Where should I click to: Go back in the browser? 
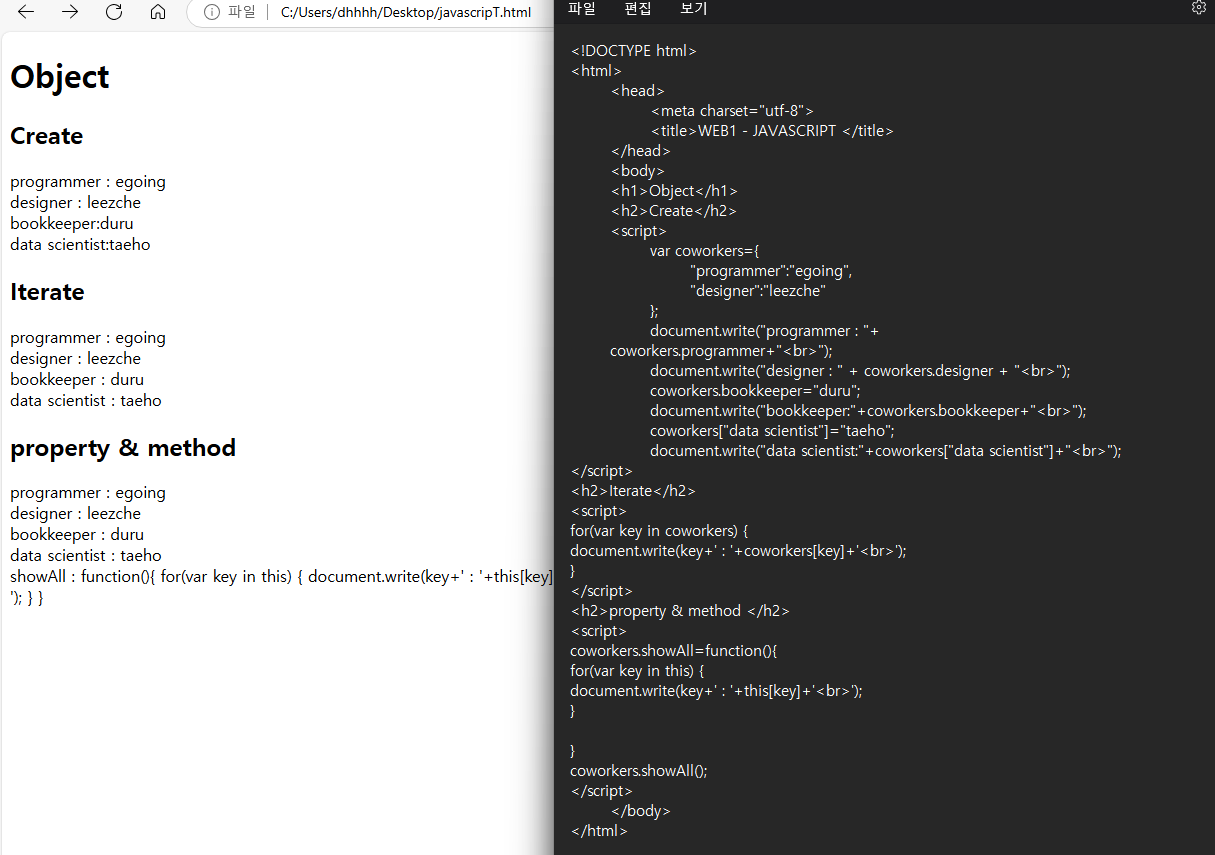26,12
